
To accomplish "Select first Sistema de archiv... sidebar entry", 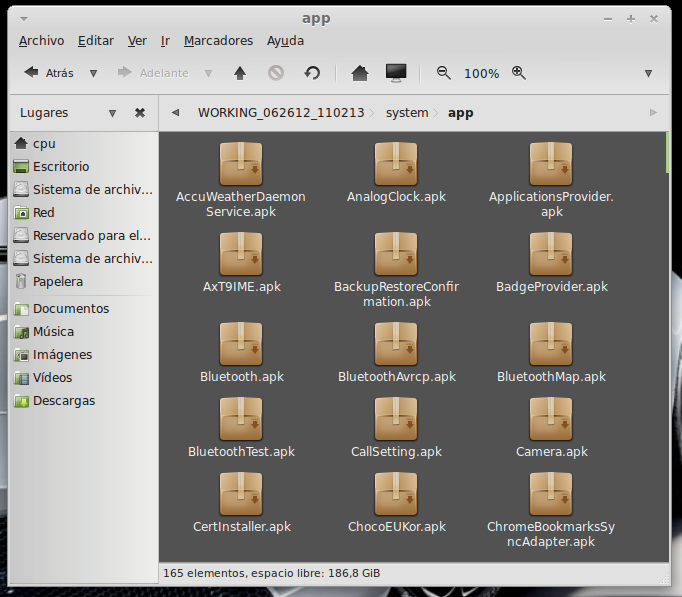I will (x=83, y=190).
